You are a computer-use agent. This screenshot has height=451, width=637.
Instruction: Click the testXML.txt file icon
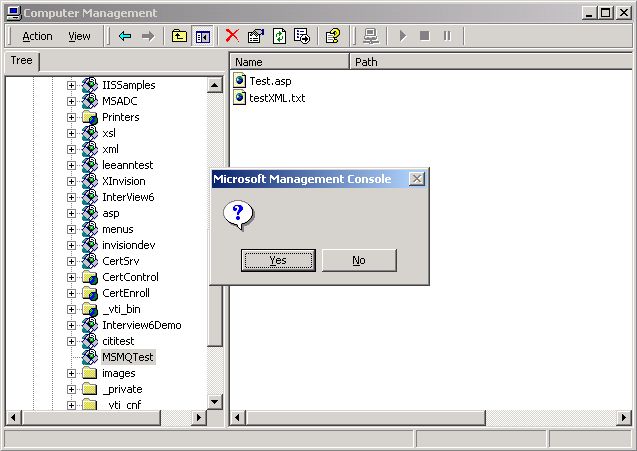(x=240, y=98)
